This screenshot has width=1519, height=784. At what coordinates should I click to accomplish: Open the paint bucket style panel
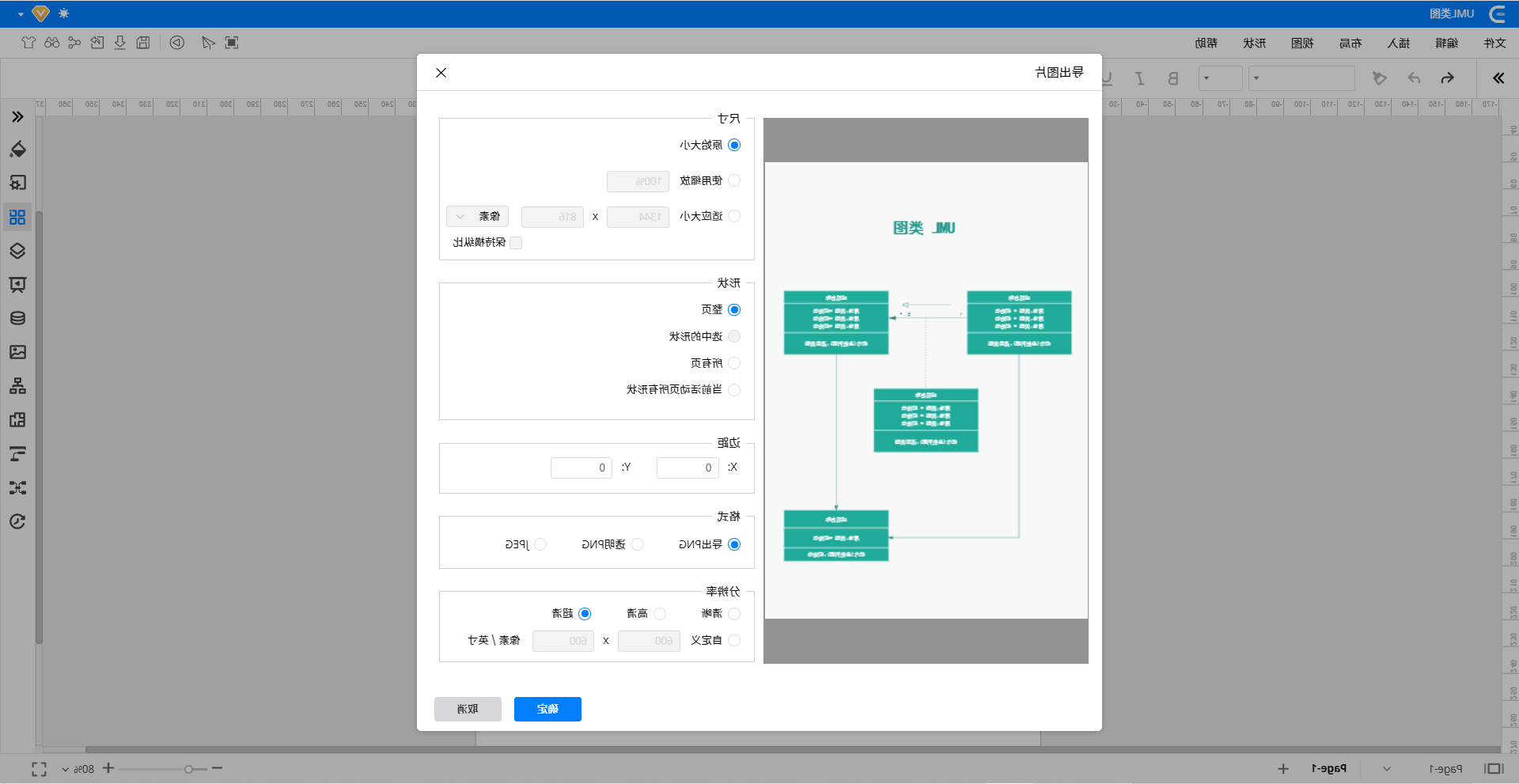[x=17, y=150]
